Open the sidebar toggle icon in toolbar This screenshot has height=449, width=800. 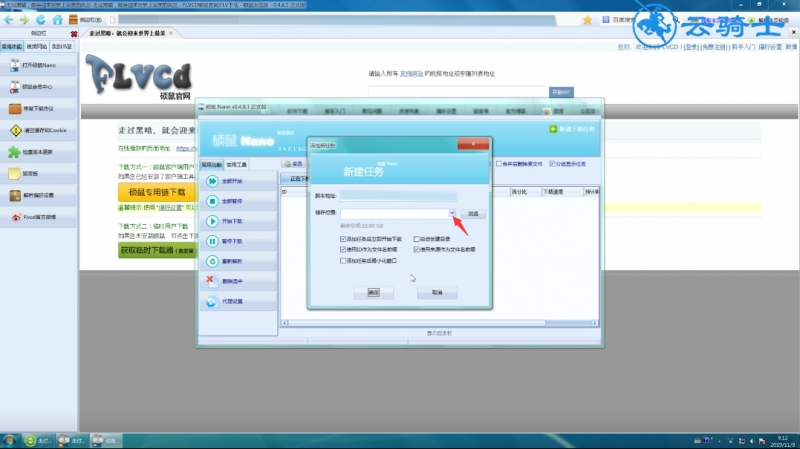coord(73,19)
